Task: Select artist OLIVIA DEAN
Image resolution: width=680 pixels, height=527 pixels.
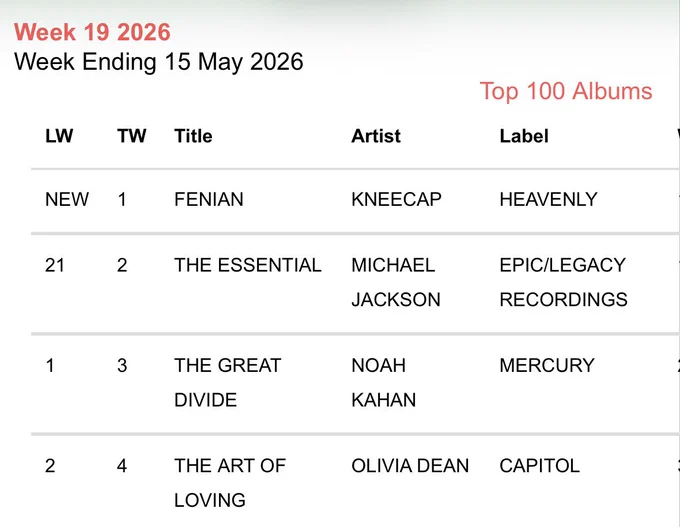Action: (410, 466)
